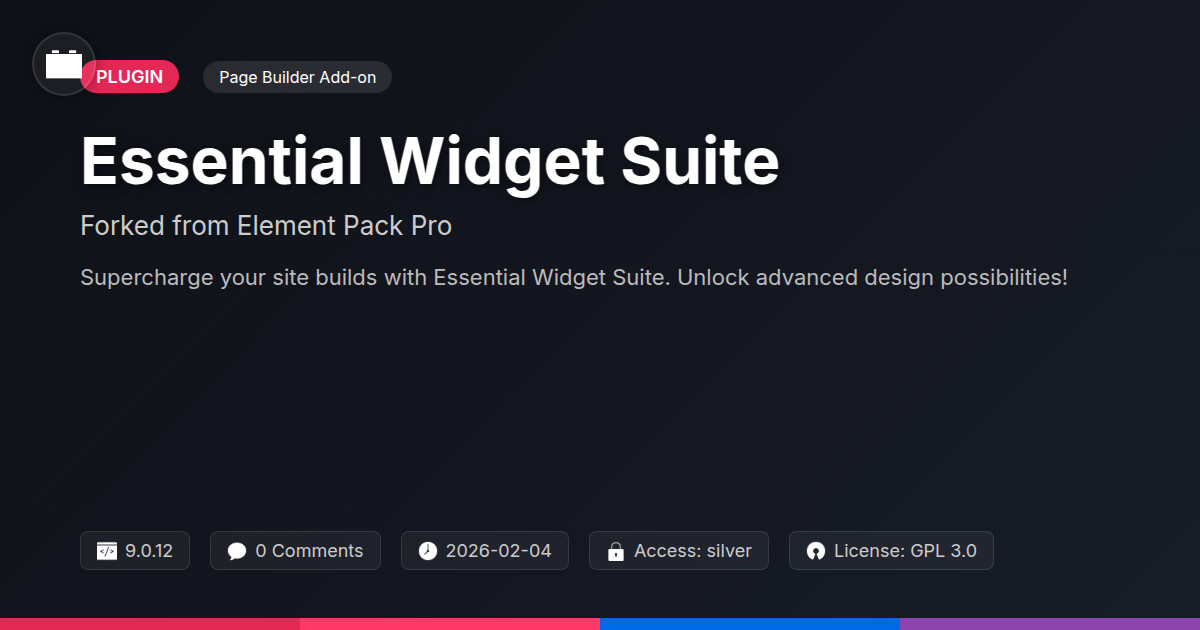Viewport: 1200px width, 630px height.
Task: Select the 9.0.12 version badge
Action: click(x=135, y=551)
